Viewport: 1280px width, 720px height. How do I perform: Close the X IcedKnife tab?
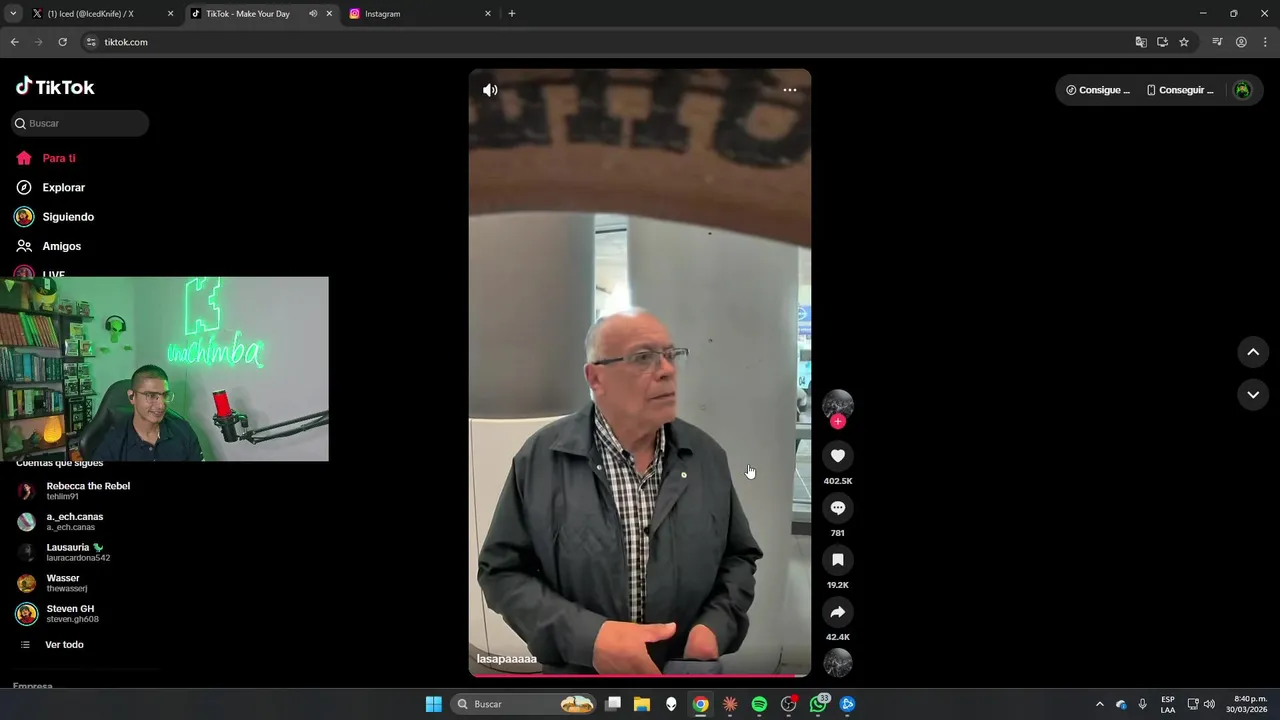170,14
